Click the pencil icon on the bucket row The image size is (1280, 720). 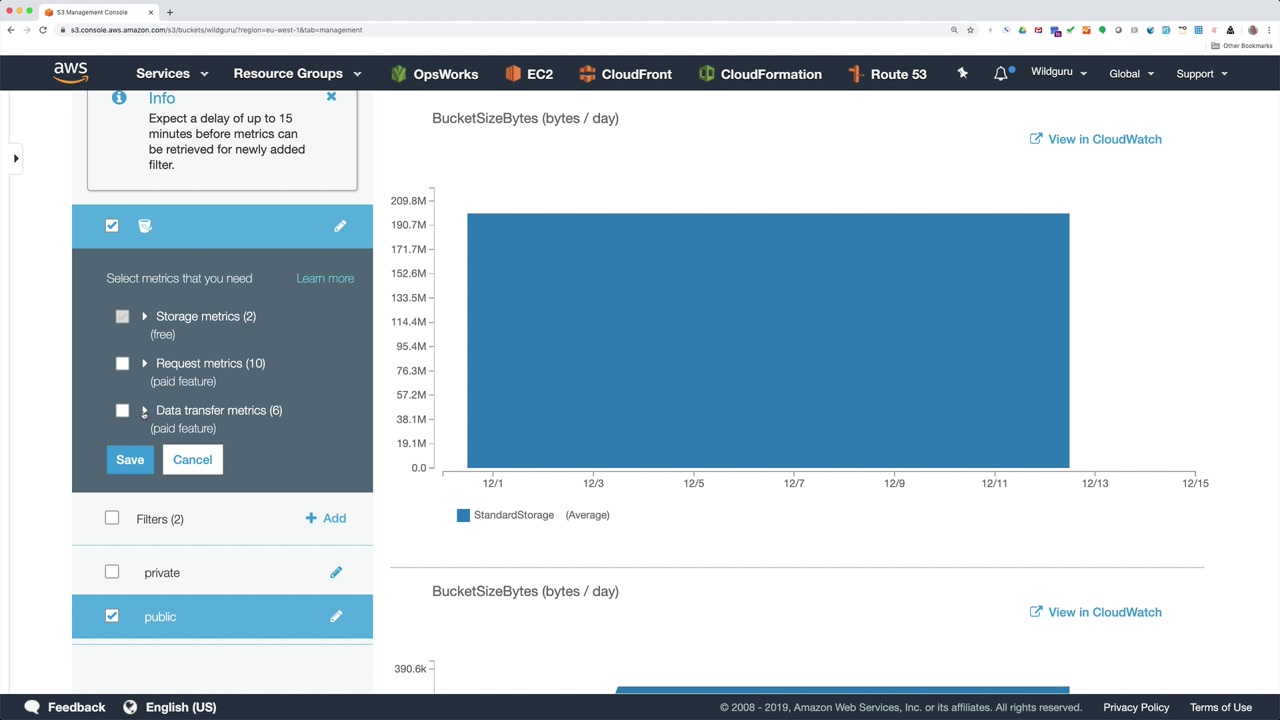[340, 226]
